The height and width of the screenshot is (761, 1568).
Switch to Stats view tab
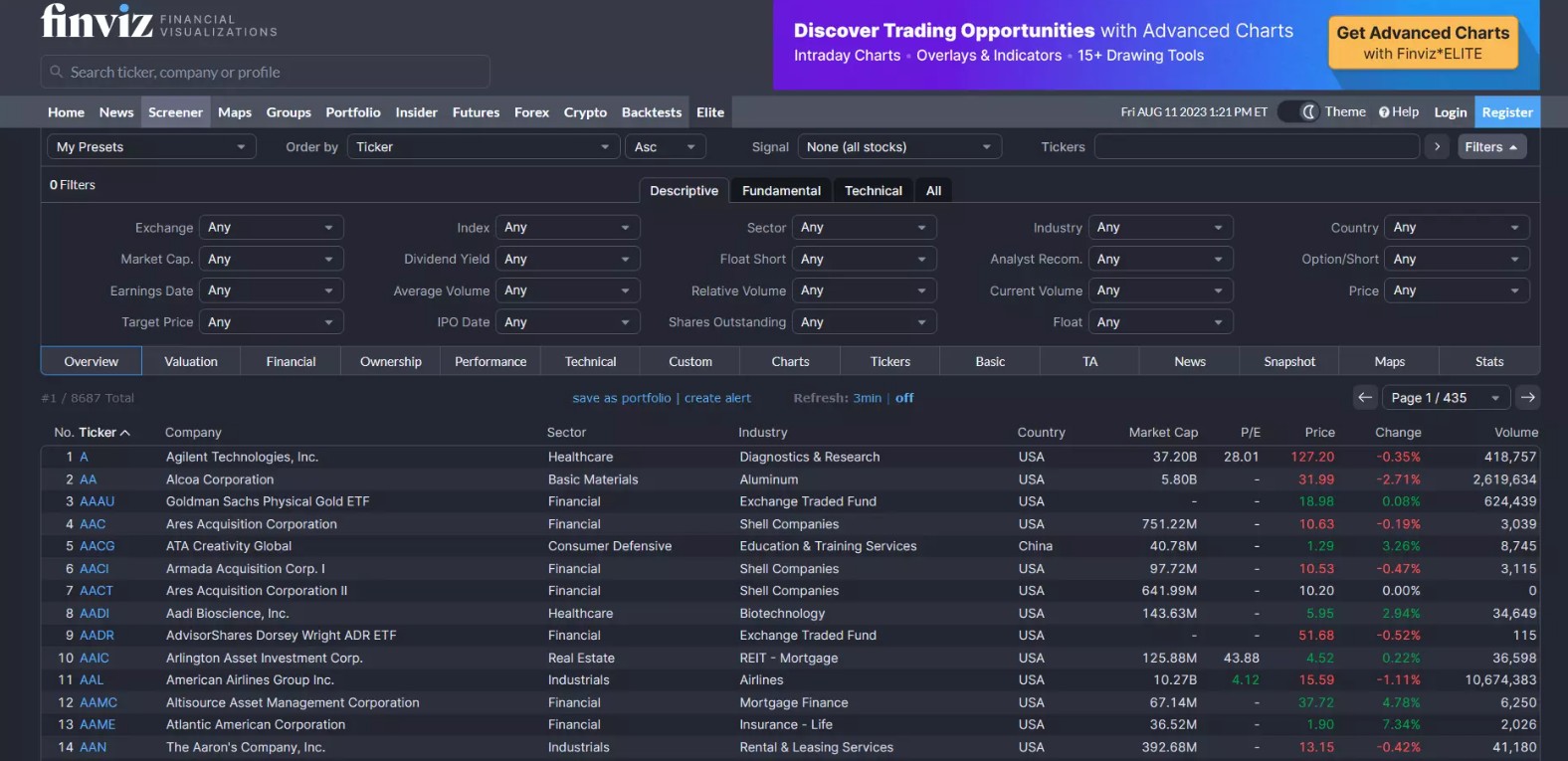1489,362
